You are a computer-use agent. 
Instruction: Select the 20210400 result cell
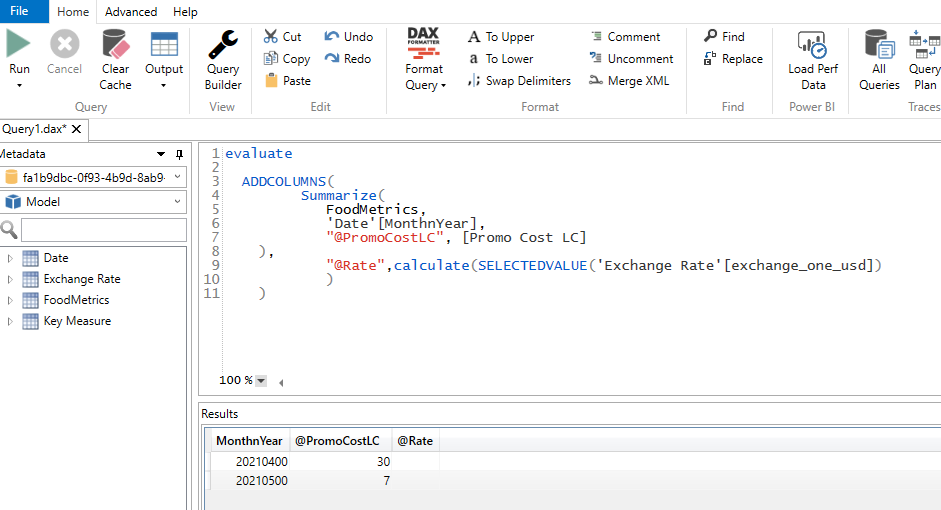(250, 461)
